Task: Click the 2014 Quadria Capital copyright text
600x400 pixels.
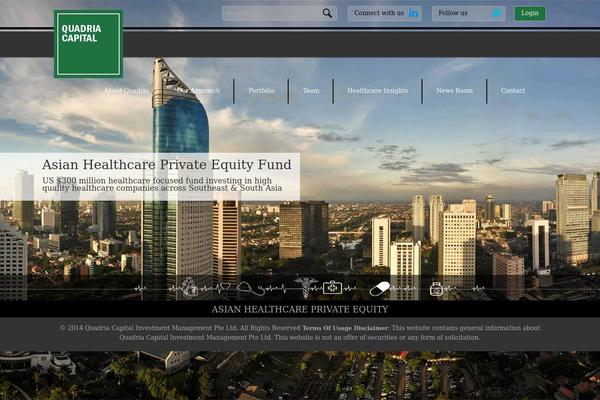Action: tap(180, 328)
